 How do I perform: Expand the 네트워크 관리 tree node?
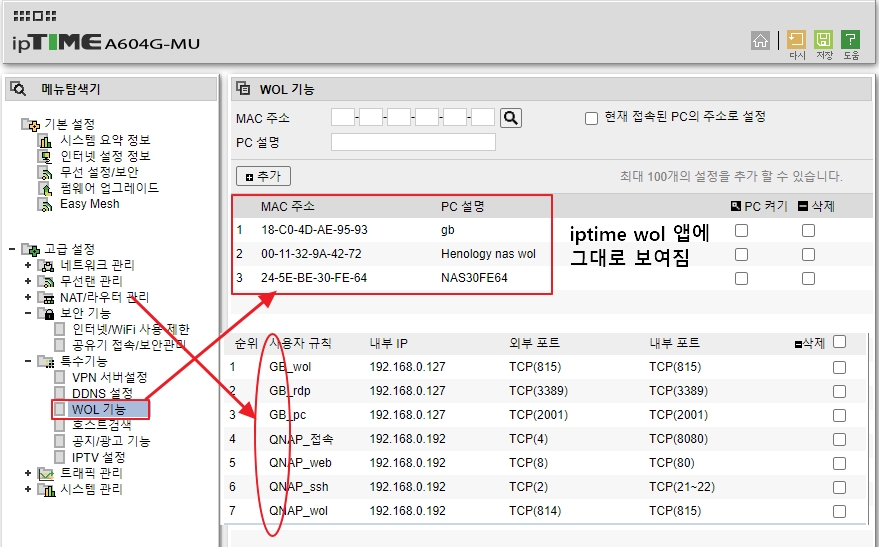[x=28, y=265]
